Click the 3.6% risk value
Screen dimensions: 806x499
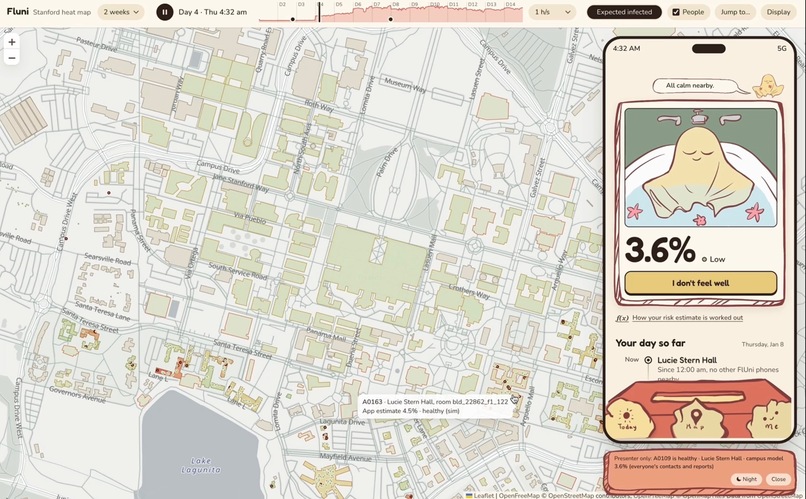660,250
